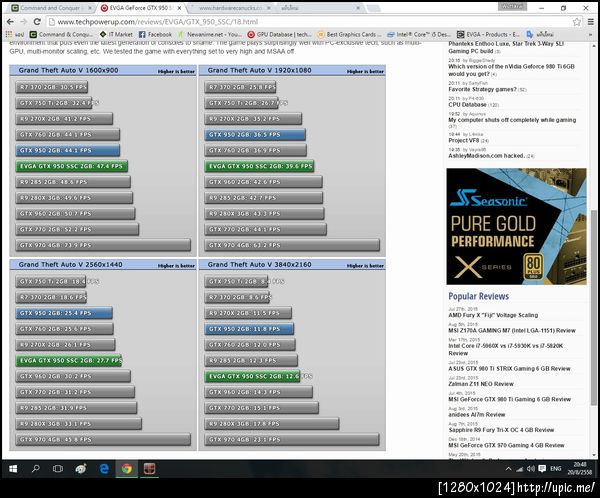600x498 pixels.
Task: Open the Action Center notification icon
Action: (542, 469)
